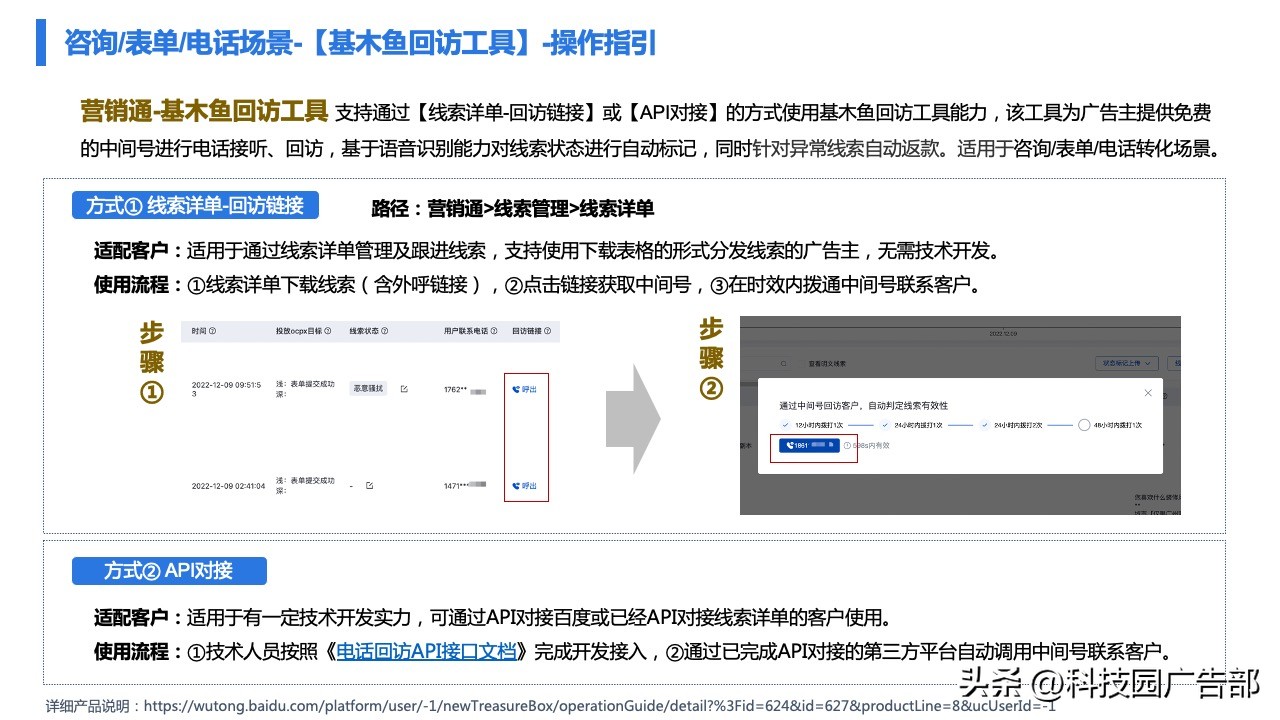Click the phone icon on the blue 1861 number button
The height and width of the screenshot is (720, 1280).
[x=790, y=445]
